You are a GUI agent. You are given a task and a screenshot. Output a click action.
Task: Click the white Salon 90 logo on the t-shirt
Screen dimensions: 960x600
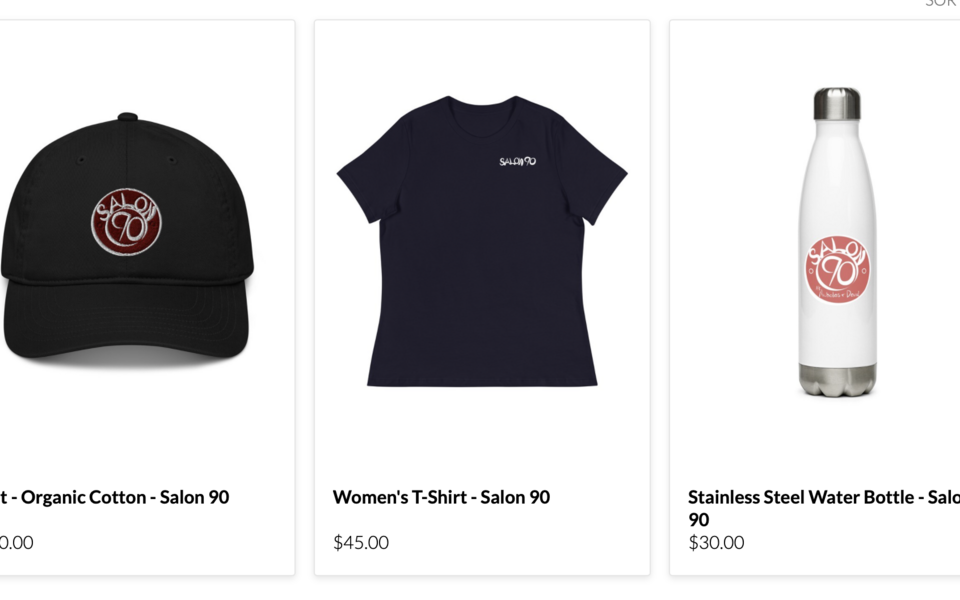tap(518, 162)
